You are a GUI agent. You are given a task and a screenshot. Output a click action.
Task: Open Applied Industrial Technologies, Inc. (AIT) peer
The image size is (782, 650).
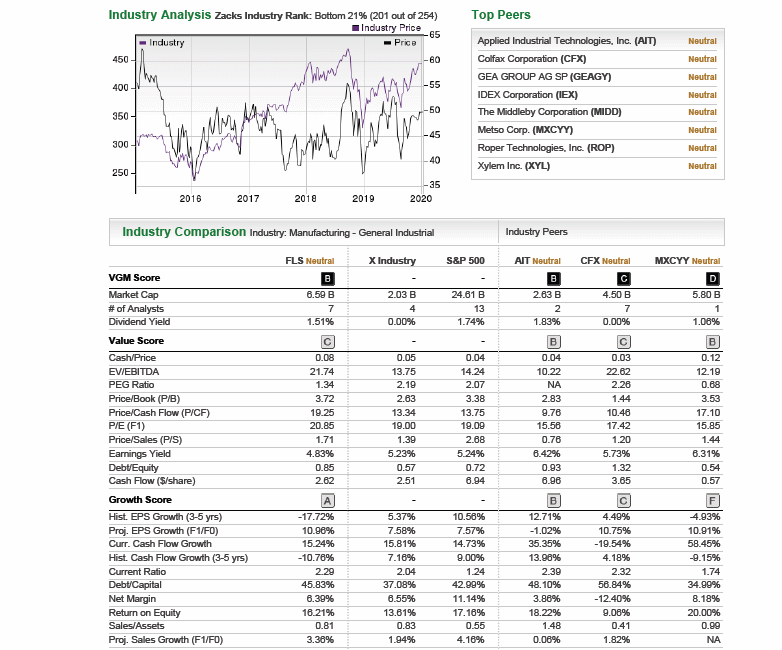567,41
